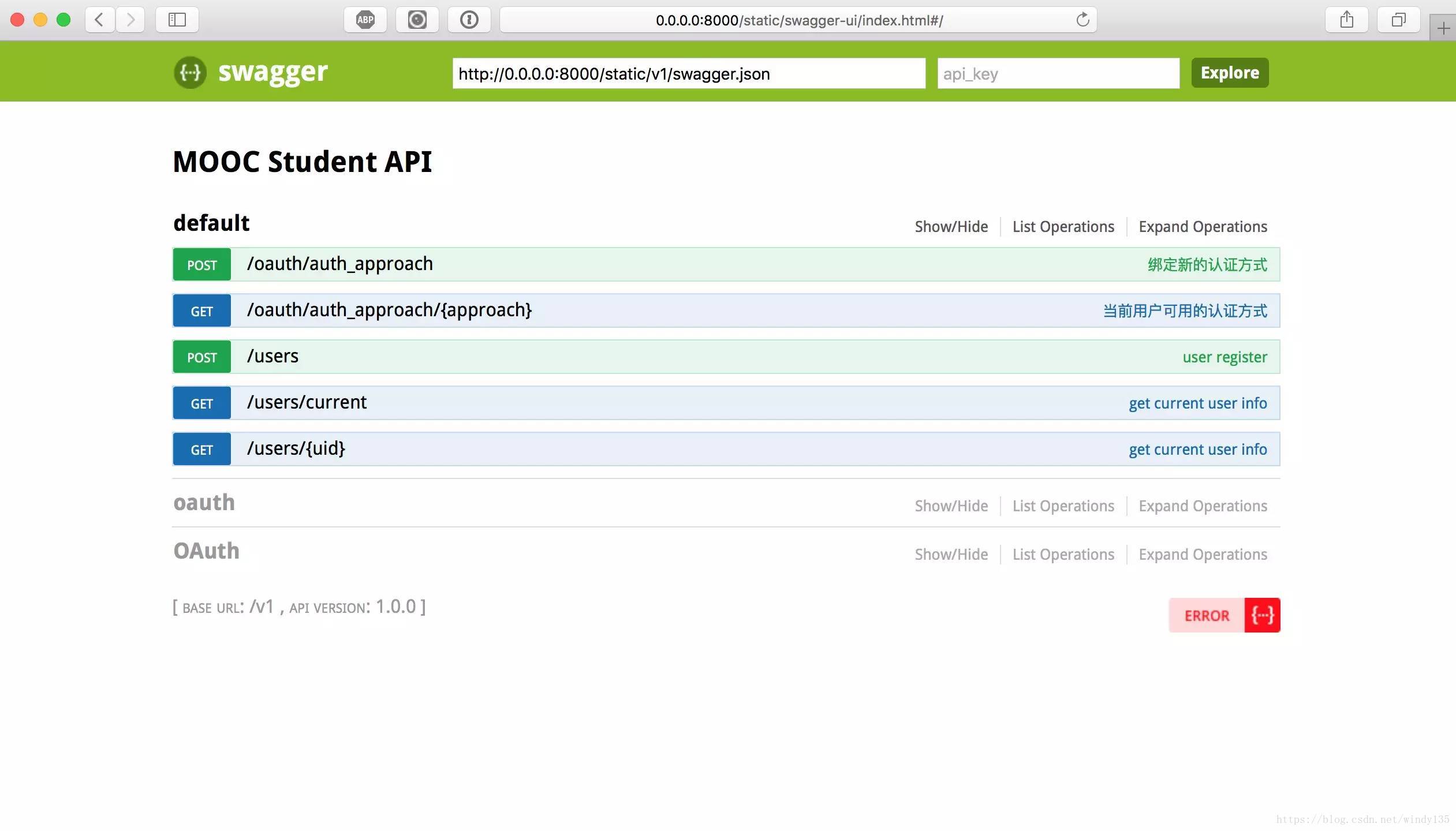Toggle Show/Hide for the capitalized OAuth section
Image resolution: width=1456 pixels, height=831 pixels.
pyautogui.click(x=951, y=555)
